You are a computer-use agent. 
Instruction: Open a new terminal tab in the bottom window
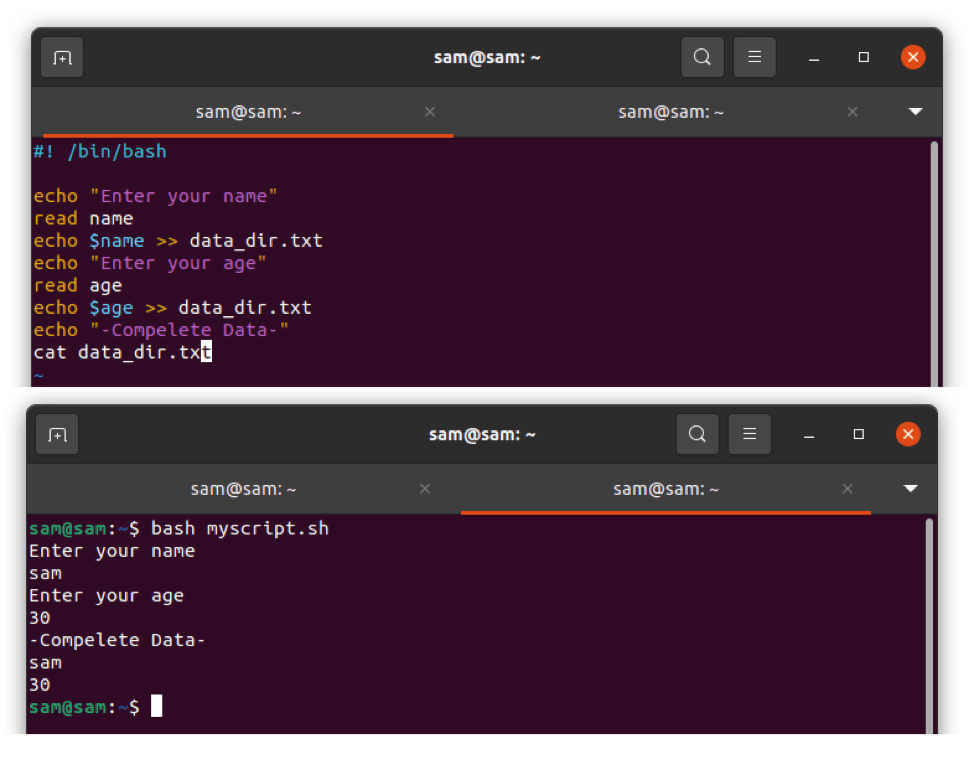pyautogui.click(x=57, y=434)
